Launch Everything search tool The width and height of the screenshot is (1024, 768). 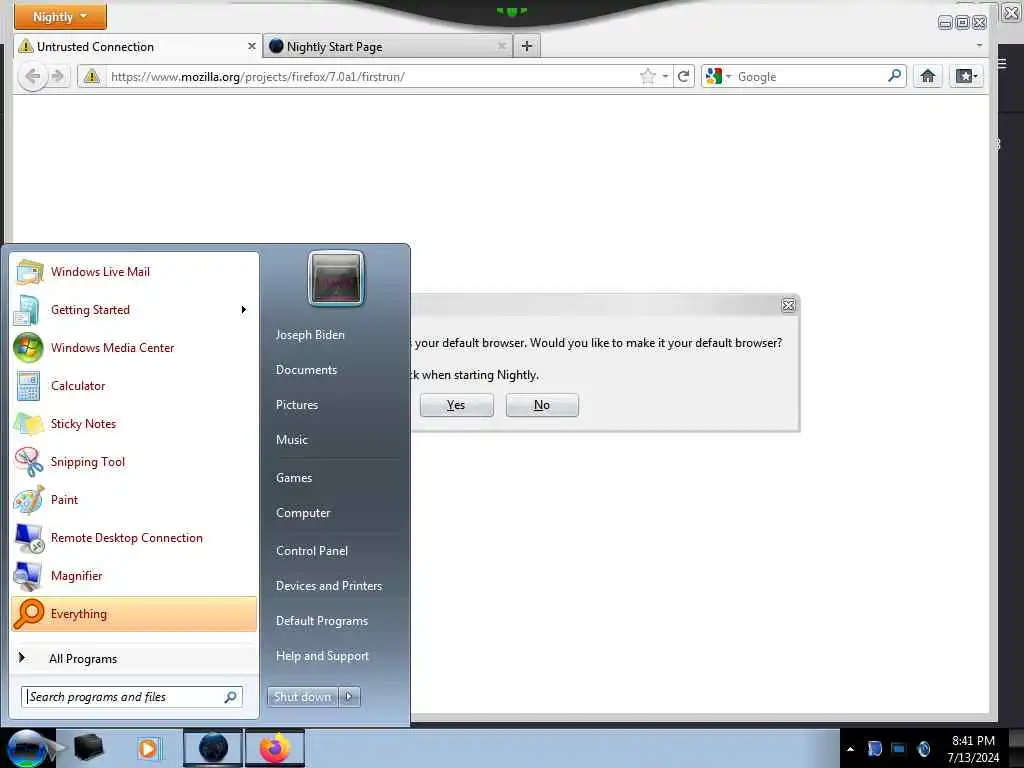tap(134, 614)
